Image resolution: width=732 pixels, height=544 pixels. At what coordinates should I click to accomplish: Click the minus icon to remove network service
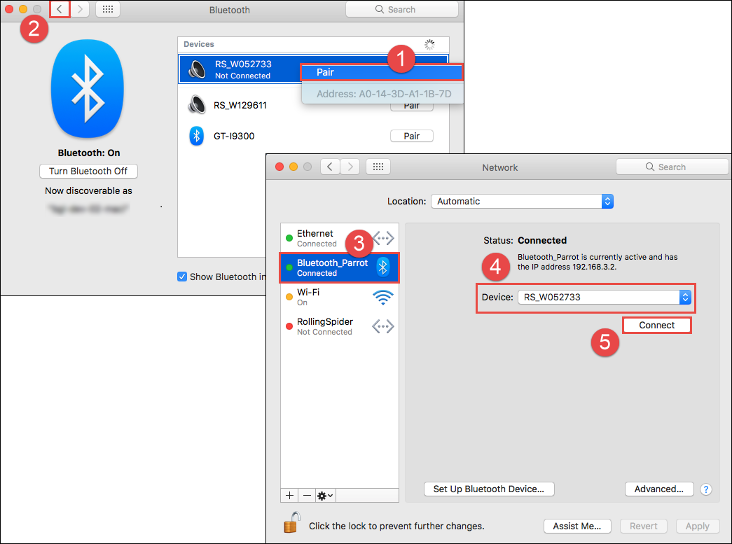[306, 495]
